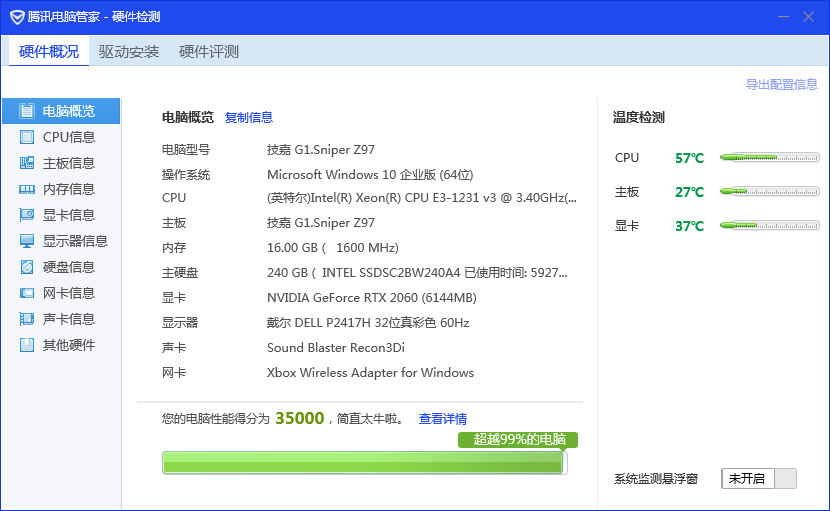The width and height of the screenshot is (830, 511).
Task: Click the 复制信息 link
Action: [249, 118]
